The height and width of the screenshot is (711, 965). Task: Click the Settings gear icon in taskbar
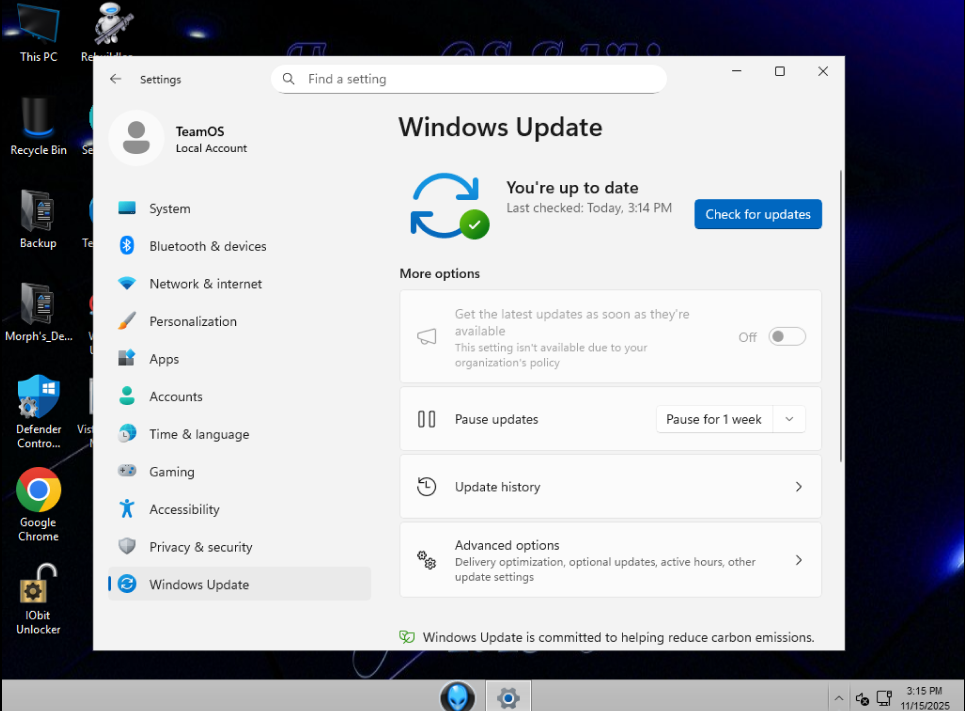coord(508,697)
